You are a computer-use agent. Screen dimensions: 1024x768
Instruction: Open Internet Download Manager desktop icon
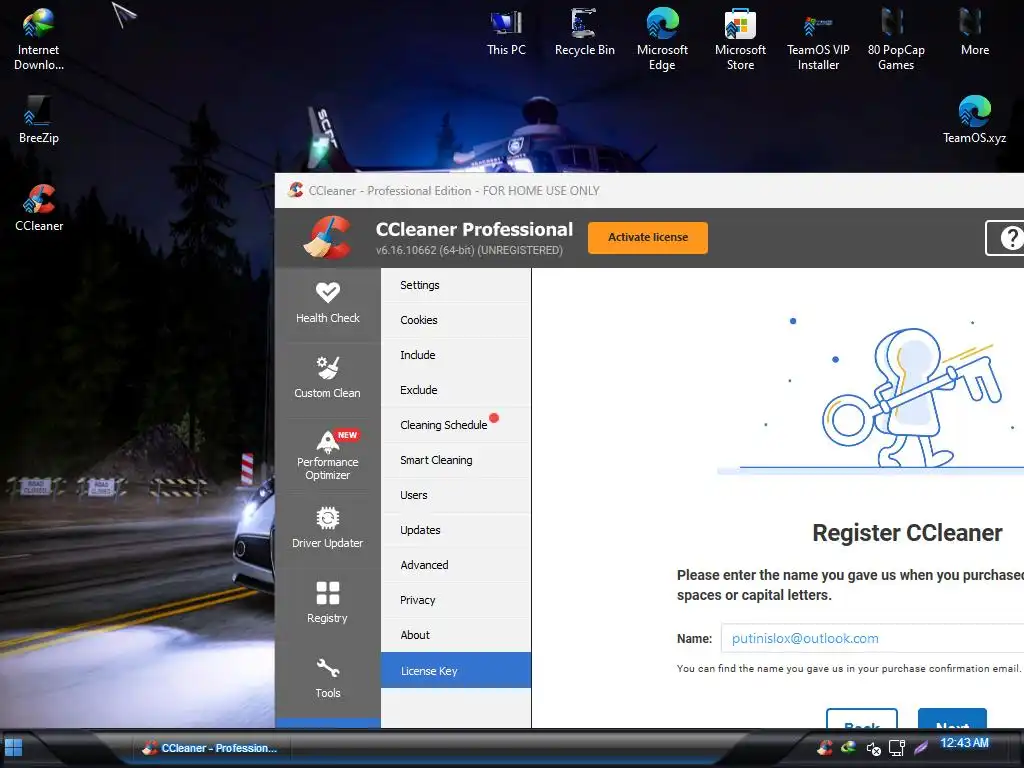(x=39, y=38)
